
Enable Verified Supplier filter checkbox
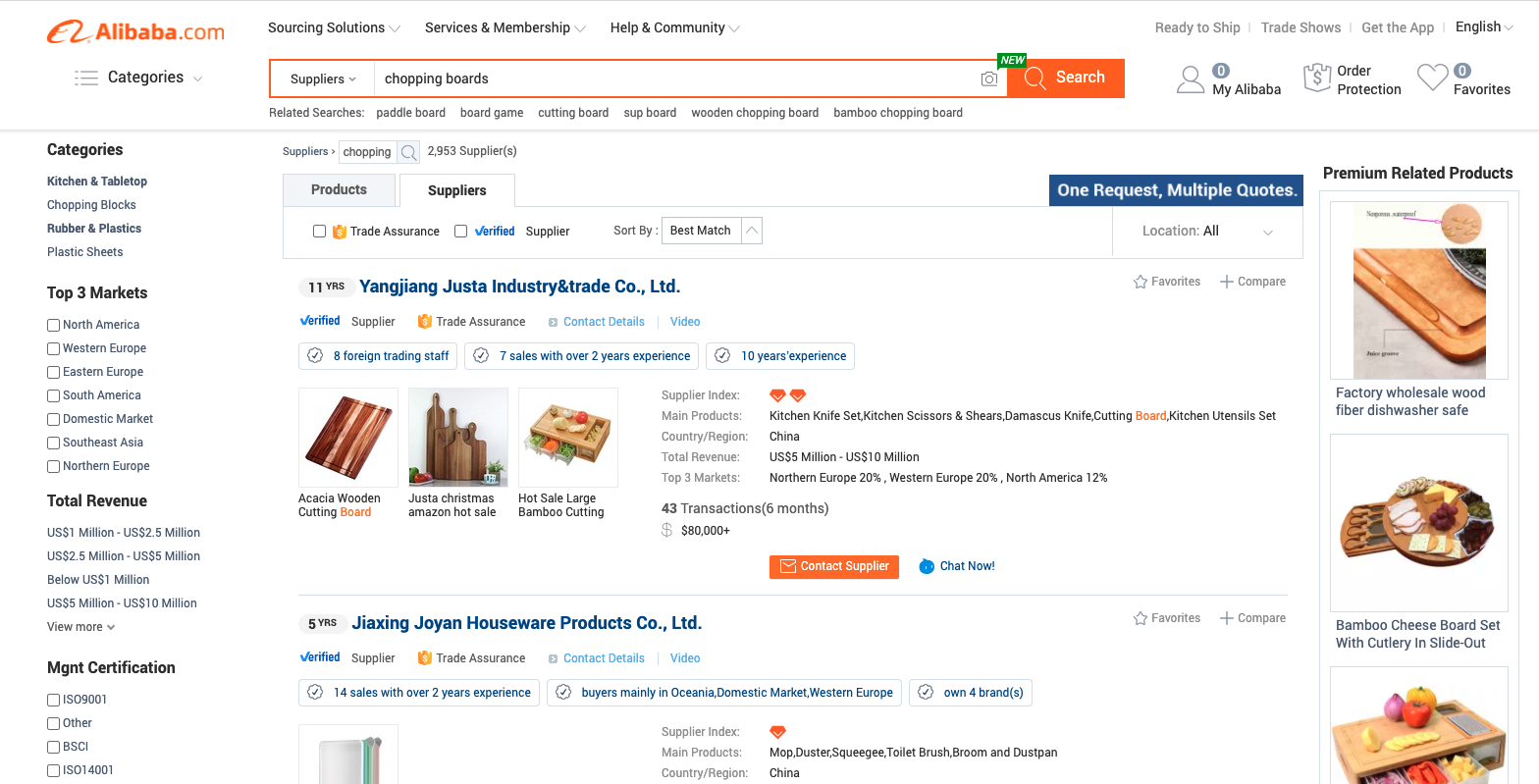pos(460,232)
